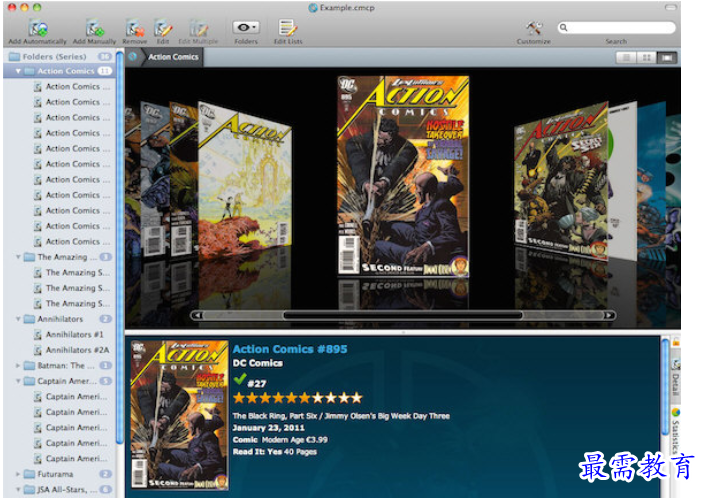This screenshot has width=703, height=498.
Task: Click the January 23, 2011 date text
Action: (x=268, y=428)
